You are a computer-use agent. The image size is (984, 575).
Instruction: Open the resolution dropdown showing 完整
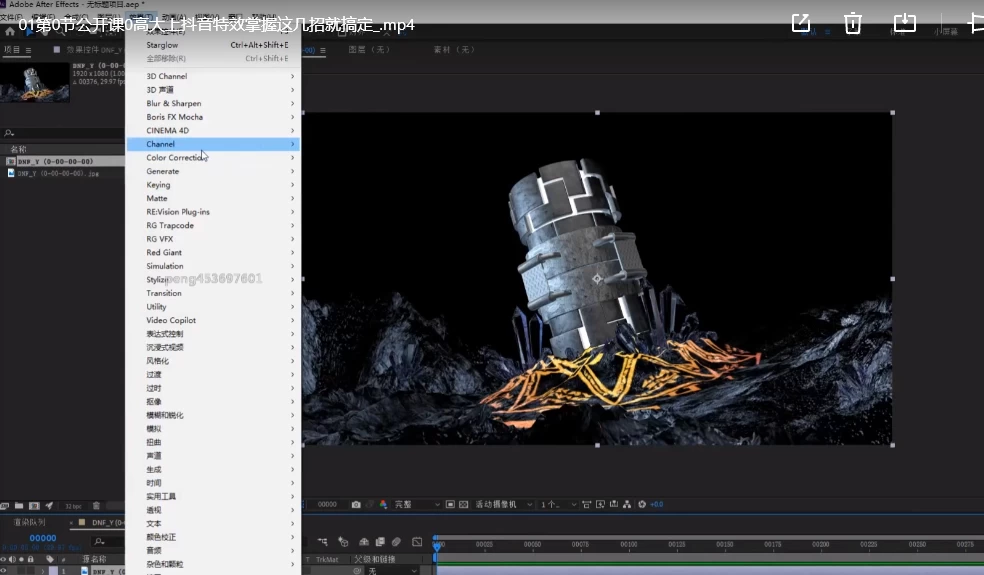pos(410,504)
